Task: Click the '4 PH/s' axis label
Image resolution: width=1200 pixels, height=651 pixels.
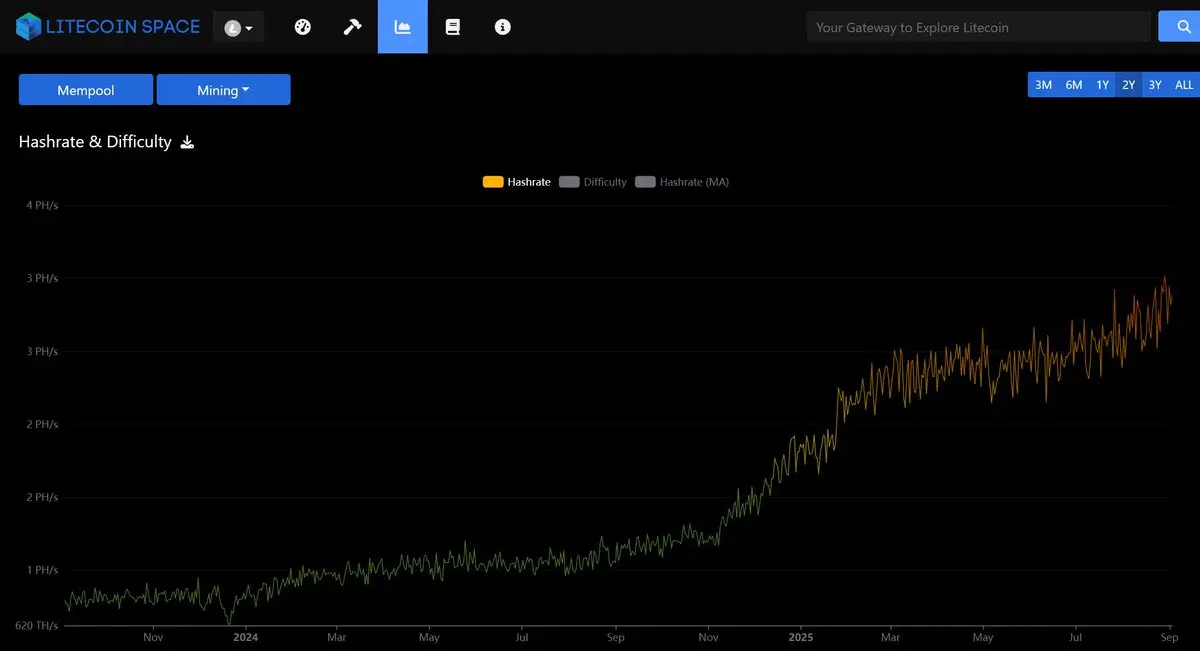Action: (x=42, y=205)
